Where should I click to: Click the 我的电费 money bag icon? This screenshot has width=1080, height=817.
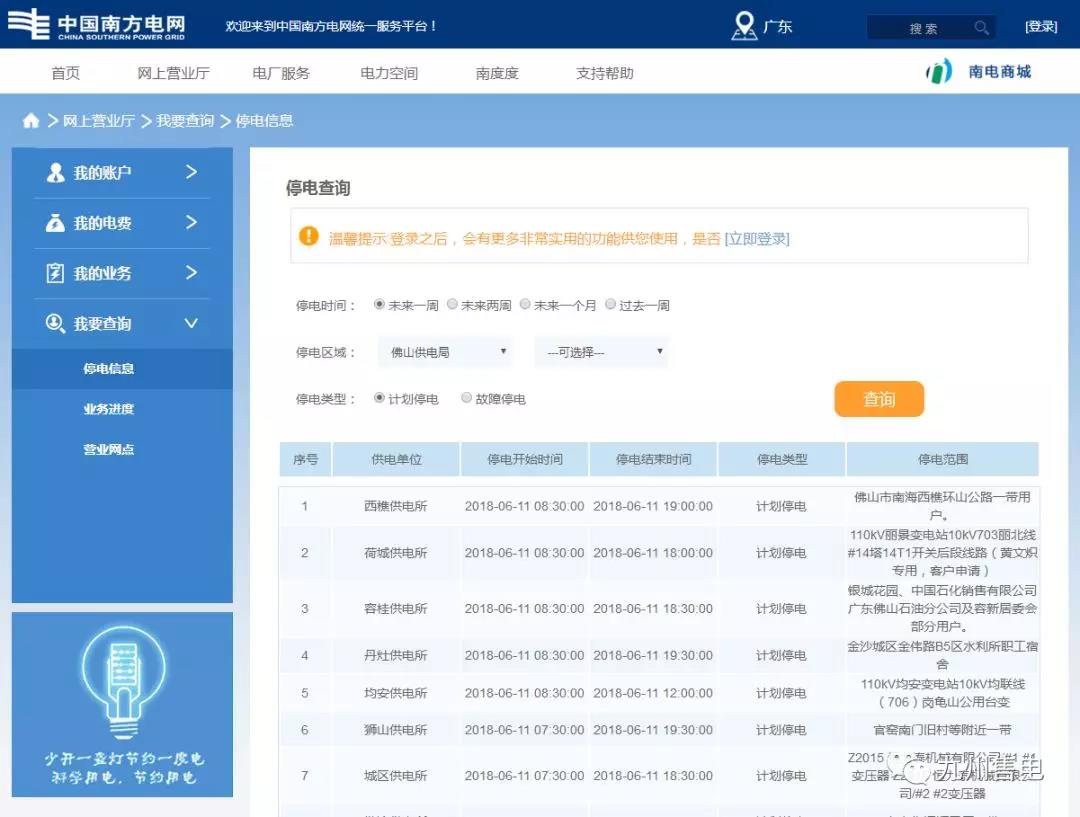click(56, 223)
